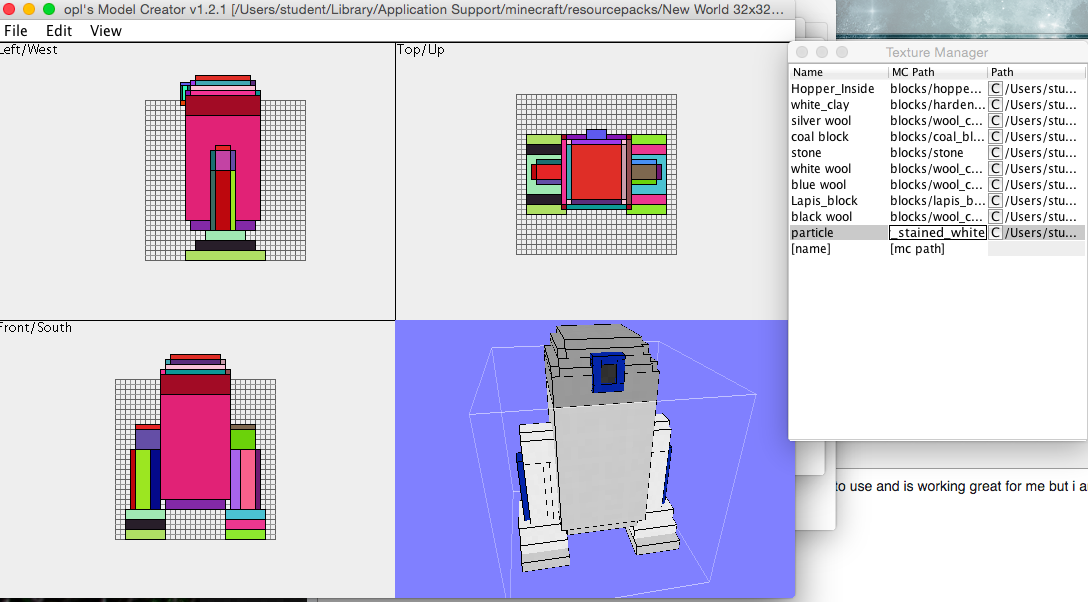Viewport: 1088px width, 602px height.
Task: Edit the _stained_white MC Path field
Action: (937, 232)
